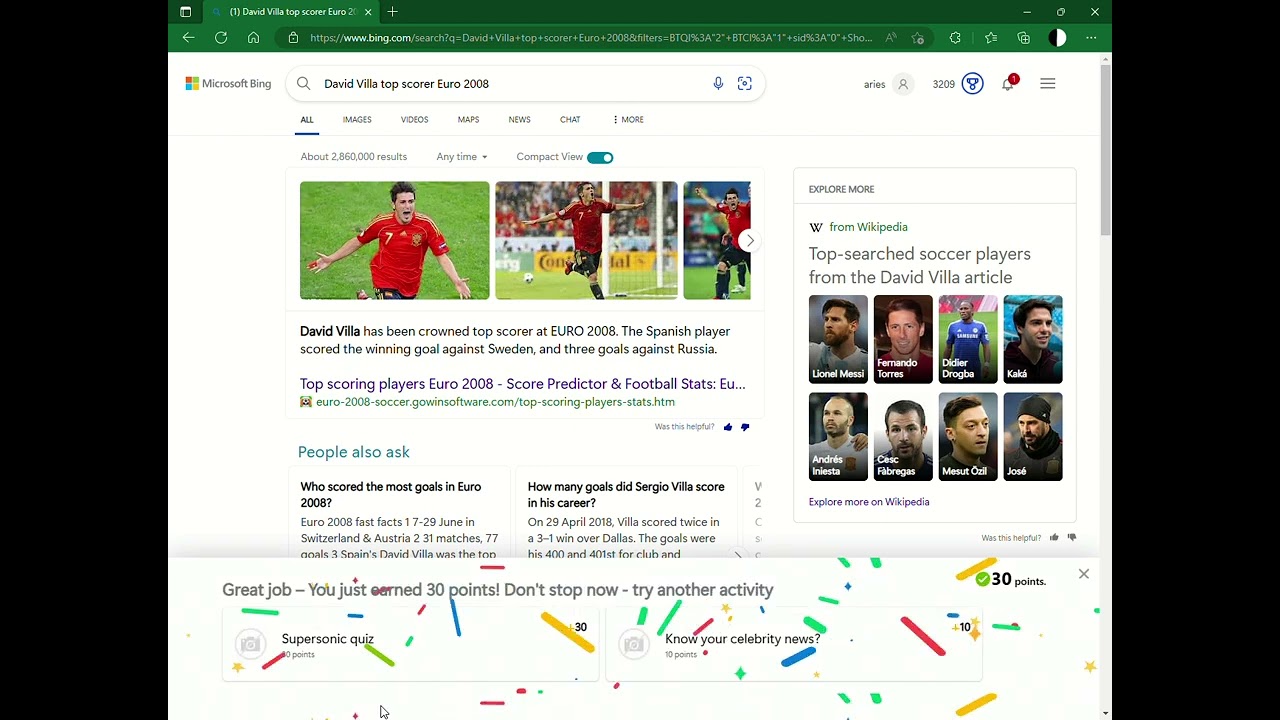The height and width of the screenshot is (720, 1280).
Task: Select the Didier Drogba player card
Action: tap(968, 339)
